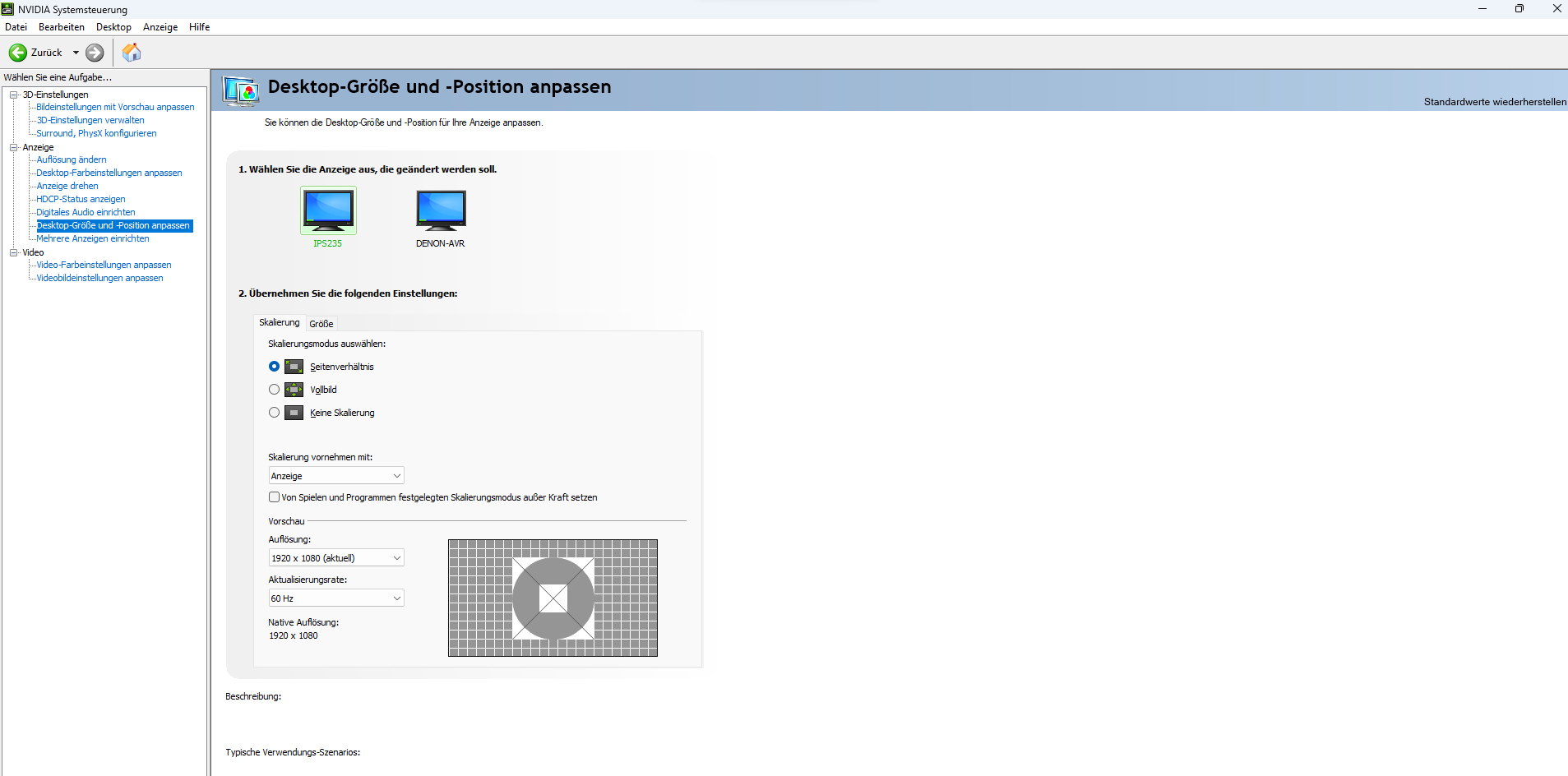This screenshot has width=1568, height=776.
Task: Select the Vollbild radio button
Action: click(275, 390)
